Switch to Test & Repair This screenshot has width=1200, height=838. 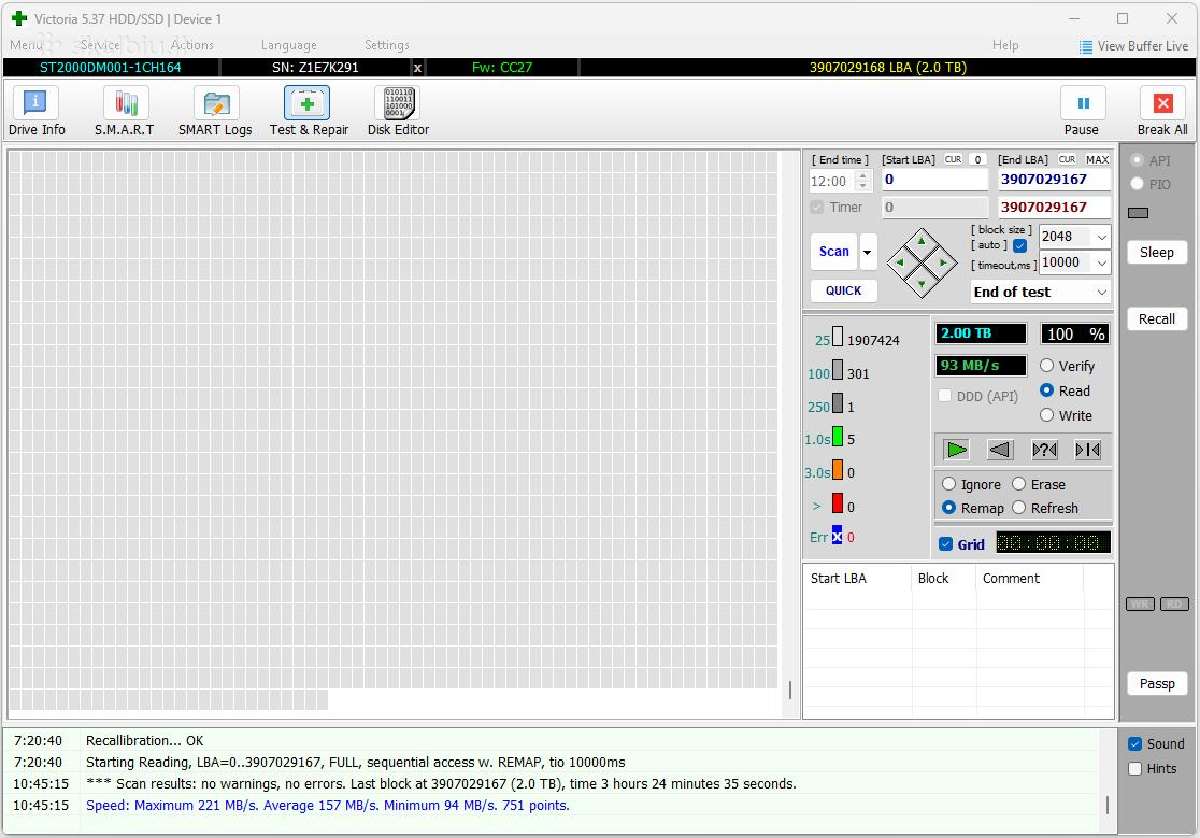[308, 110]
